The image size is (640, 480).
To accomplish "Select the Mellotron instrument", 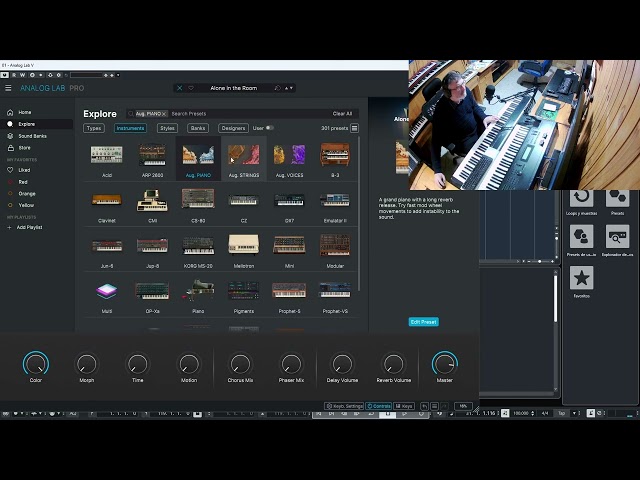I will pyautogui.click(x=244, y=250).
